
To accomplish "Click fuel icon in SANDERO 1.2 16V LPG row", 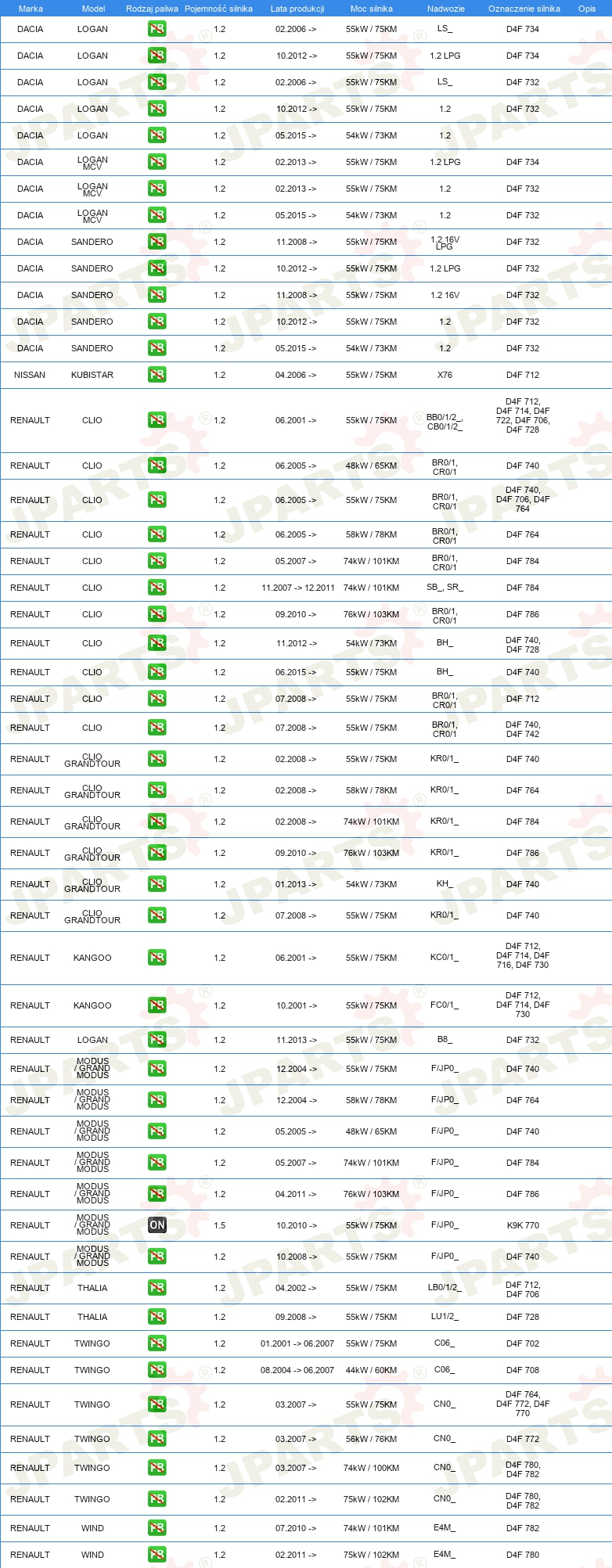I will pos(157,242).
